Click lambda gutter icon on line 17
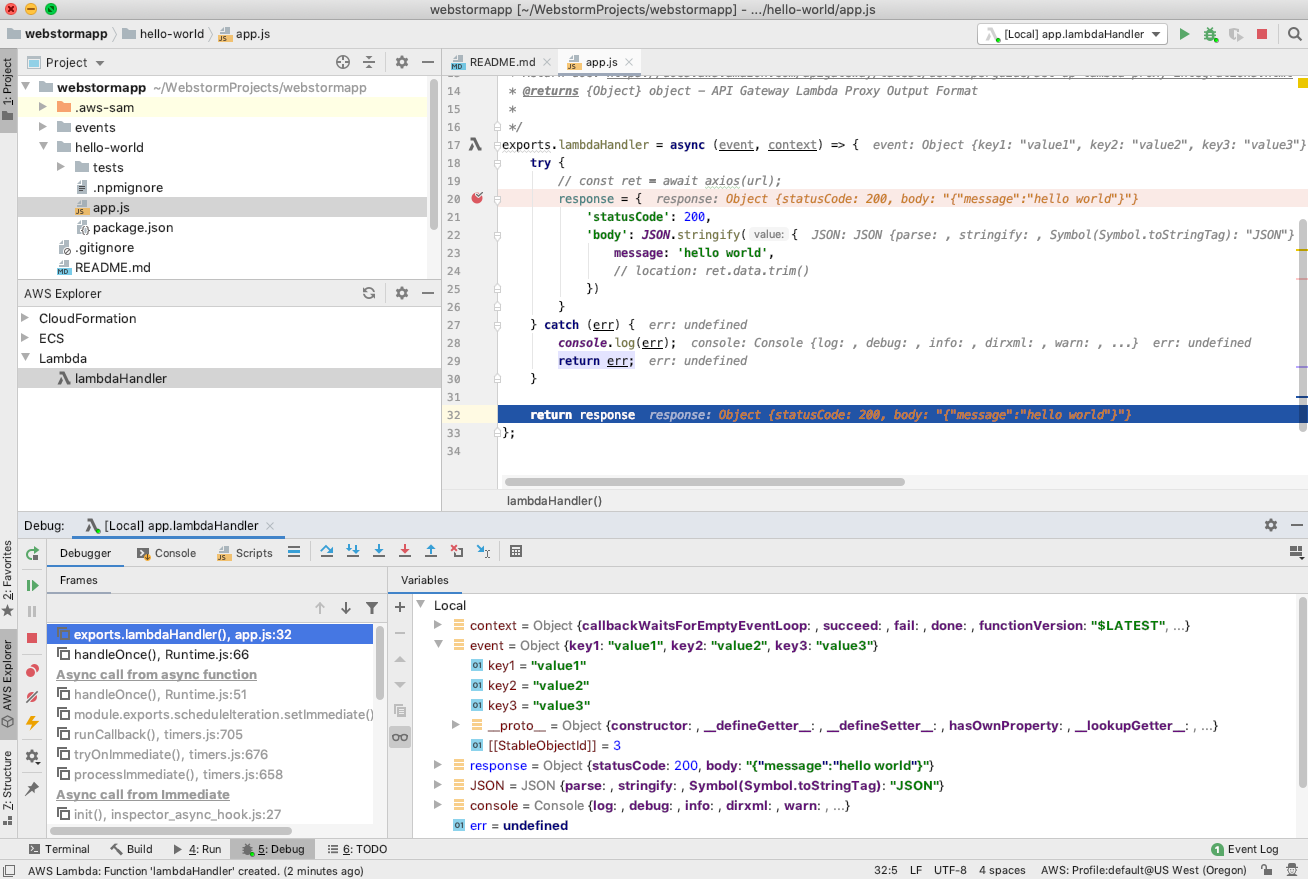1308x879 pixels. tap(476, 144)
